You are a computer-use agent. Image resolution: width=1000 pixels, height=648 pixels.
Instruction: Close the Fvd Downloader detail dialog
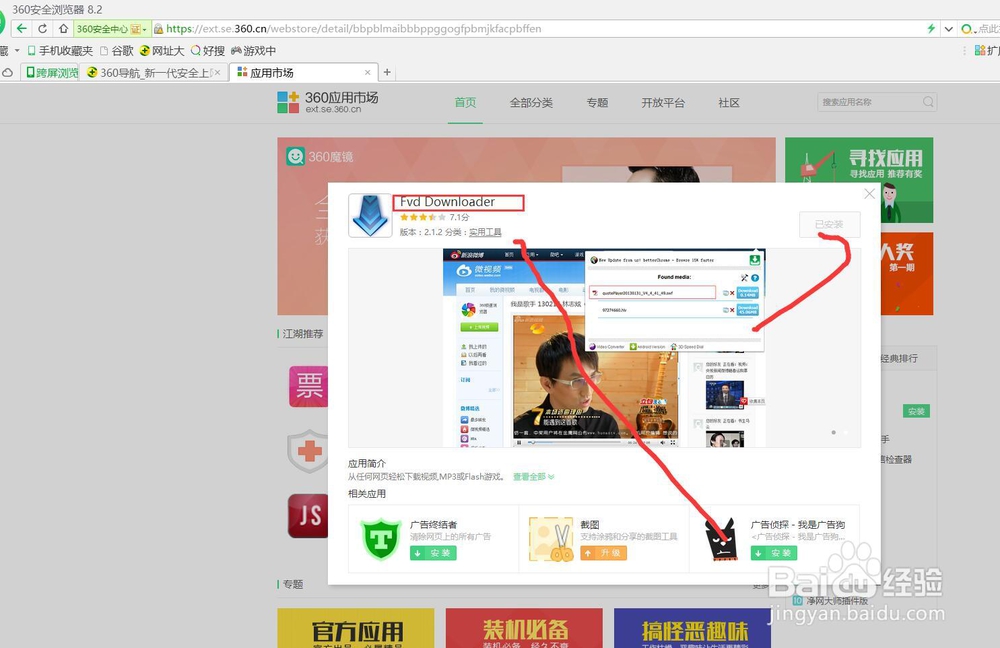pyautogui.click(x=869, y=193)
